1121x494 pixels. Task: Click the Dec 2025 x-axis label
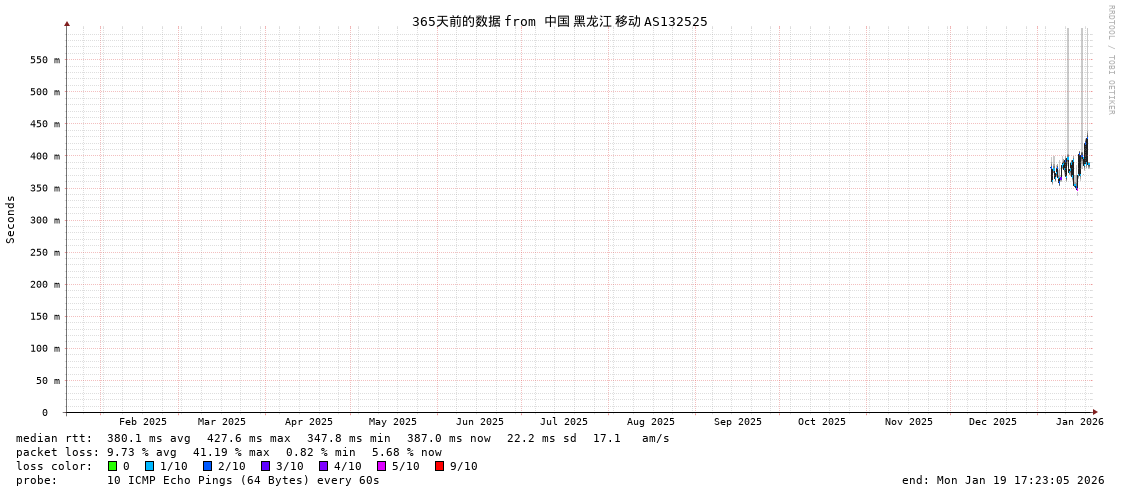click(x=992, y=422)
